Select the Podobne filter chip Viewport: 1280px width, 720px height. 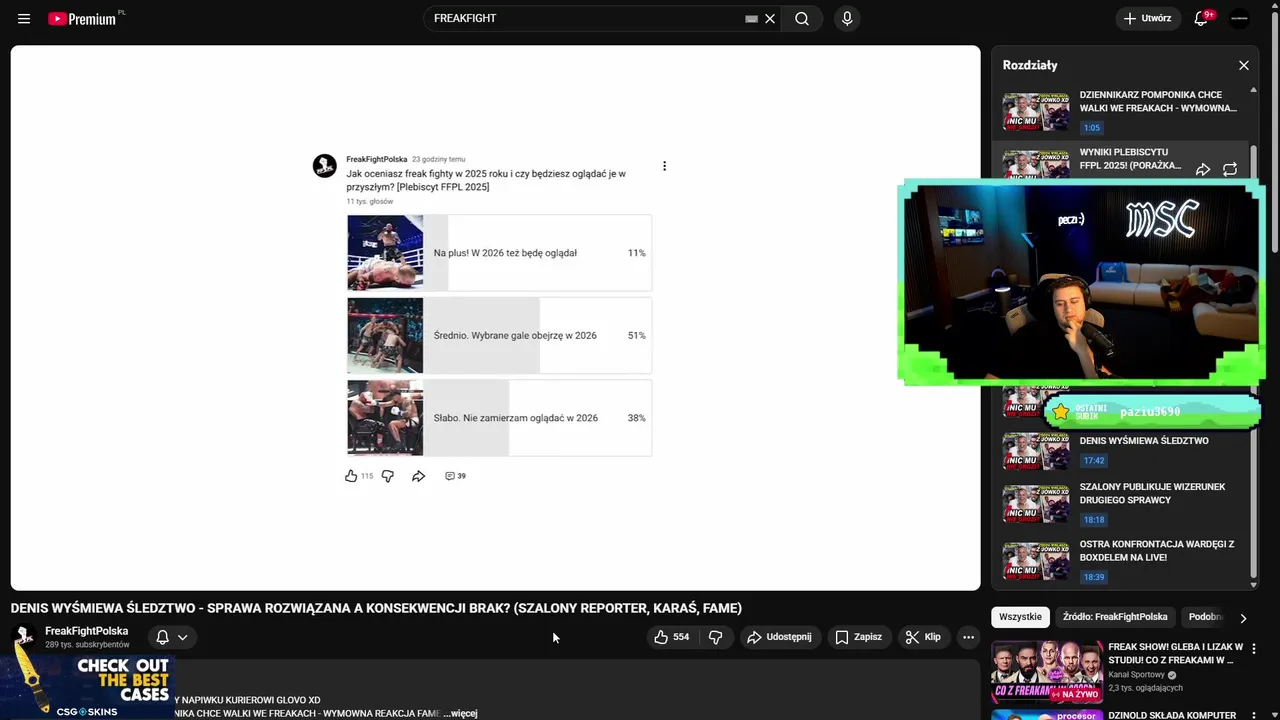(1205, 617)
